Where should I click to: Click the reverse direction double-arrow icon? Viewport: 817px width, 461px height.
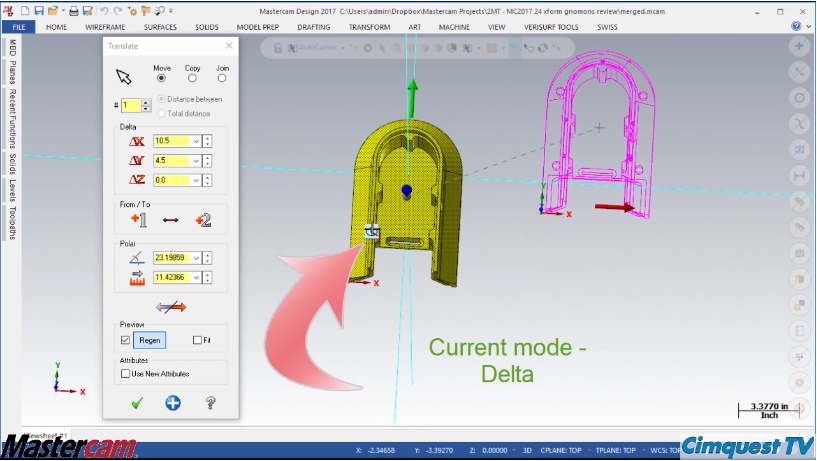[171, 307]
